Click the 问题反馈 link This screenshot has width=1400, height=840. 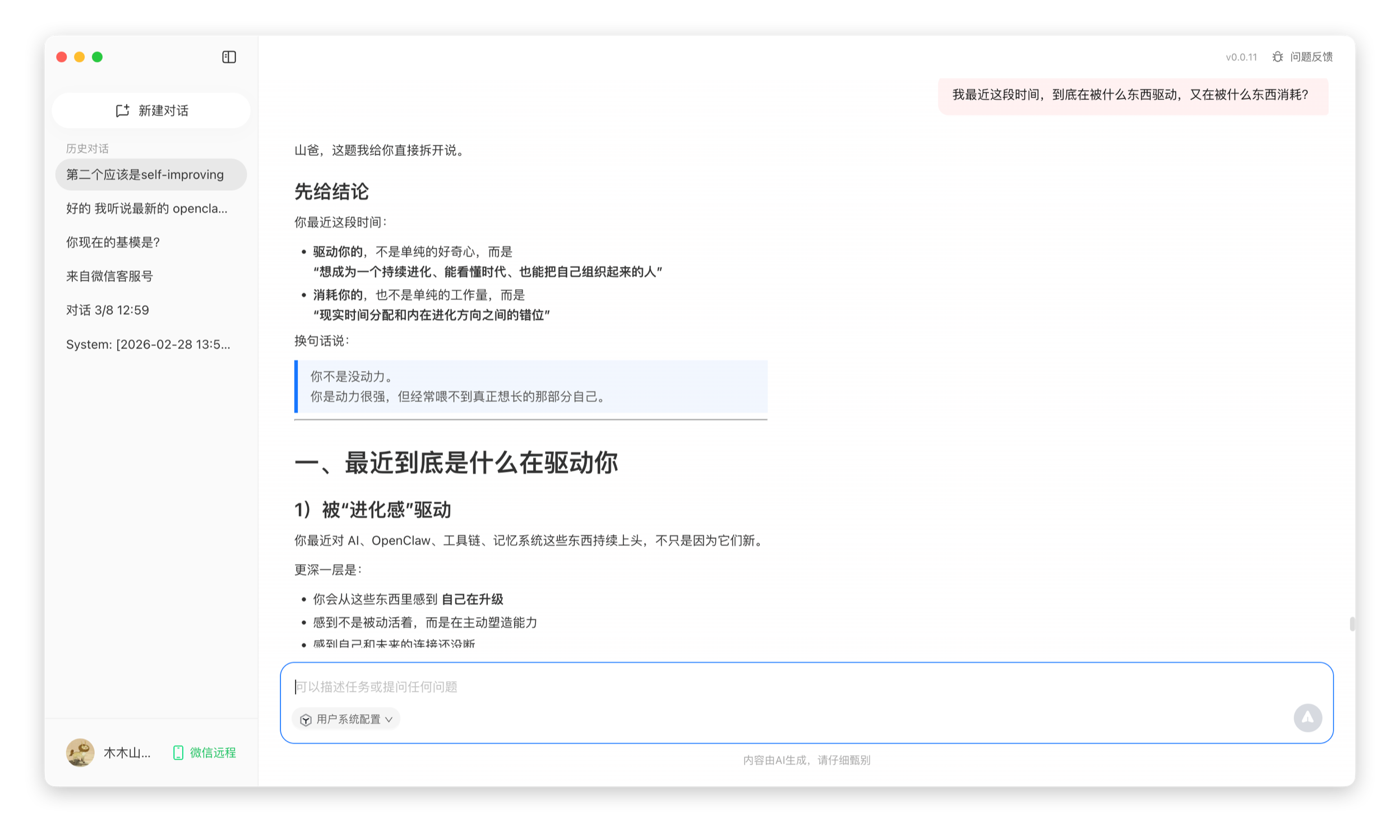point(1311,57)
